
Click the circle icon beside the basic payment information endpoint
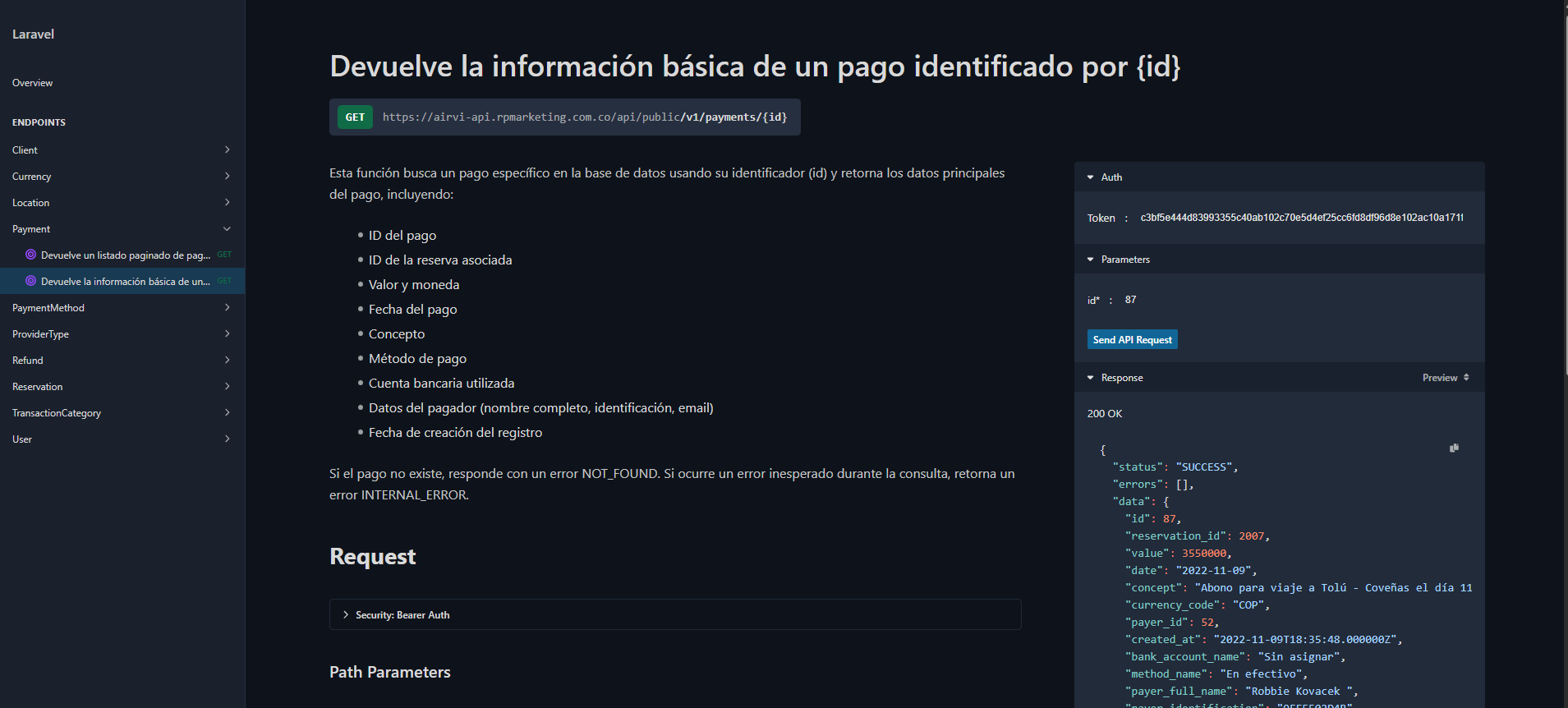[x=30, y=281]
